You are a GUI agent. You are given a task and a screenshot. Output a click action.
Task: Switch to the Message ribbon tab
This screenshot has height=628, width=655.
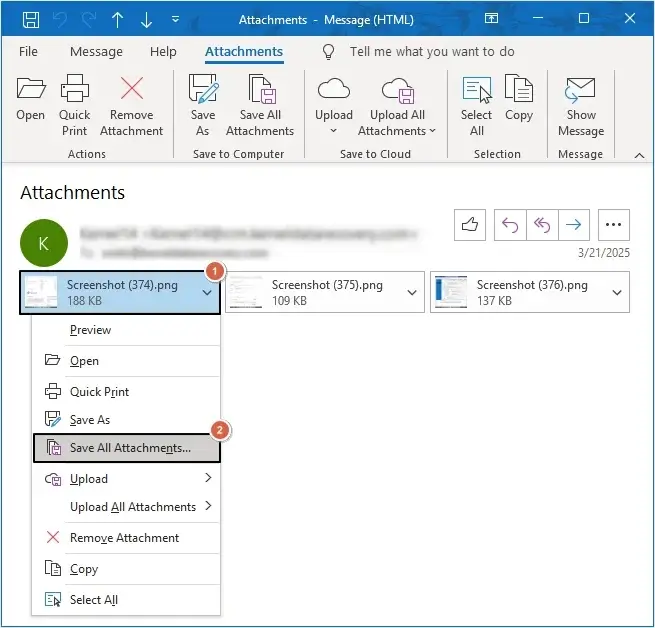97,52
